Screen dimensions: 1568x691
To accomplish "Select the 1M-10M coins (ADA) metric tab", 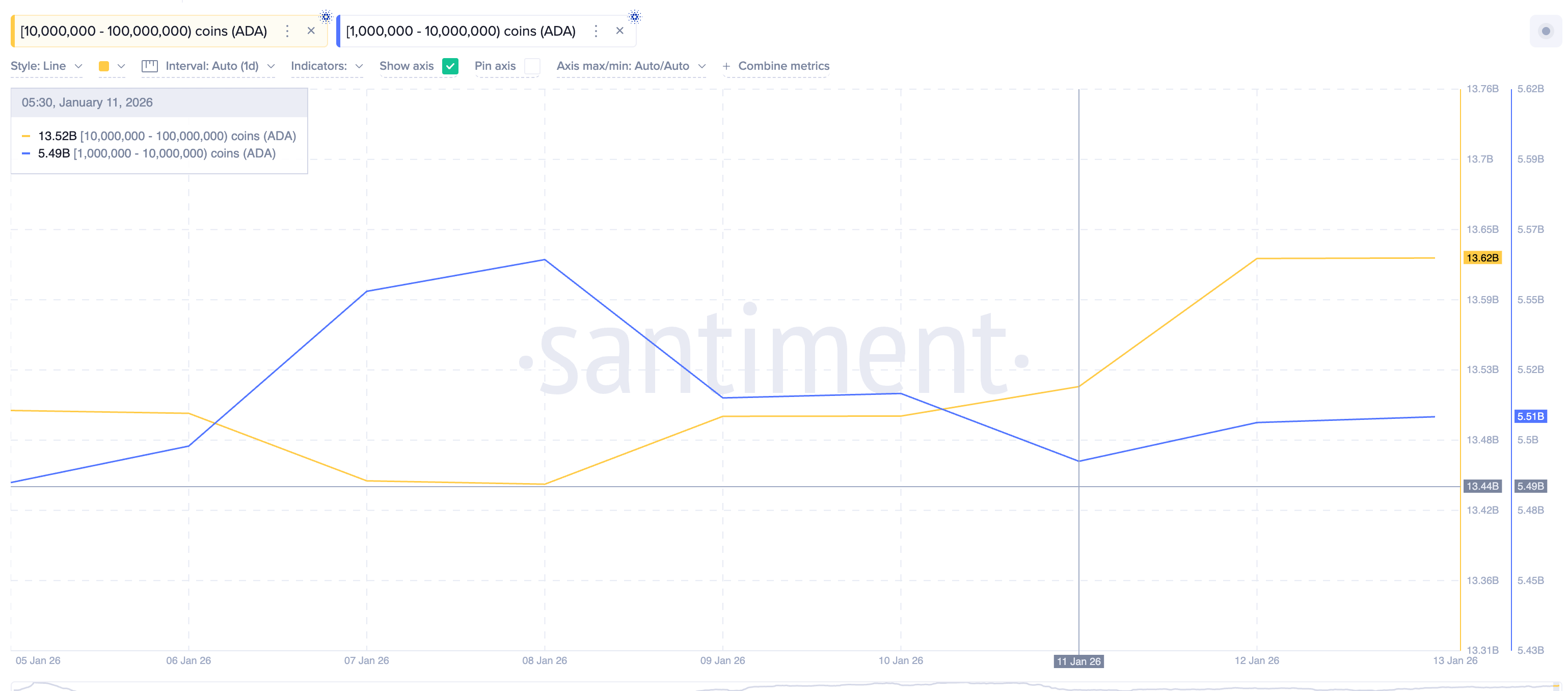I will point(460,31).
